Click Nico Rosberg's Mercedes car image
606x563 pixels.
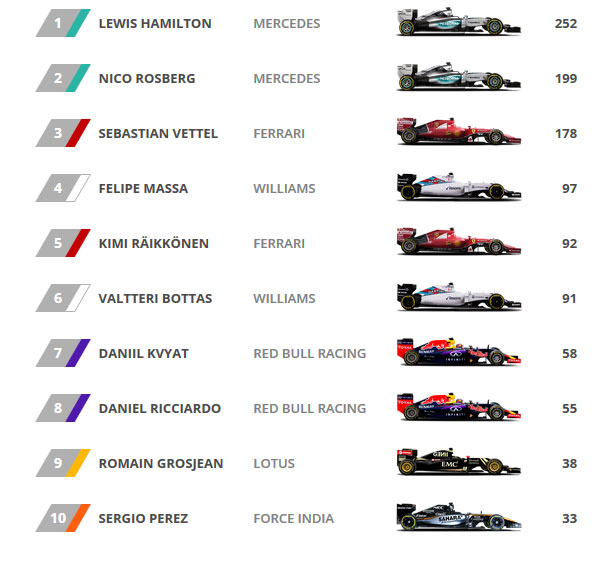459,77
